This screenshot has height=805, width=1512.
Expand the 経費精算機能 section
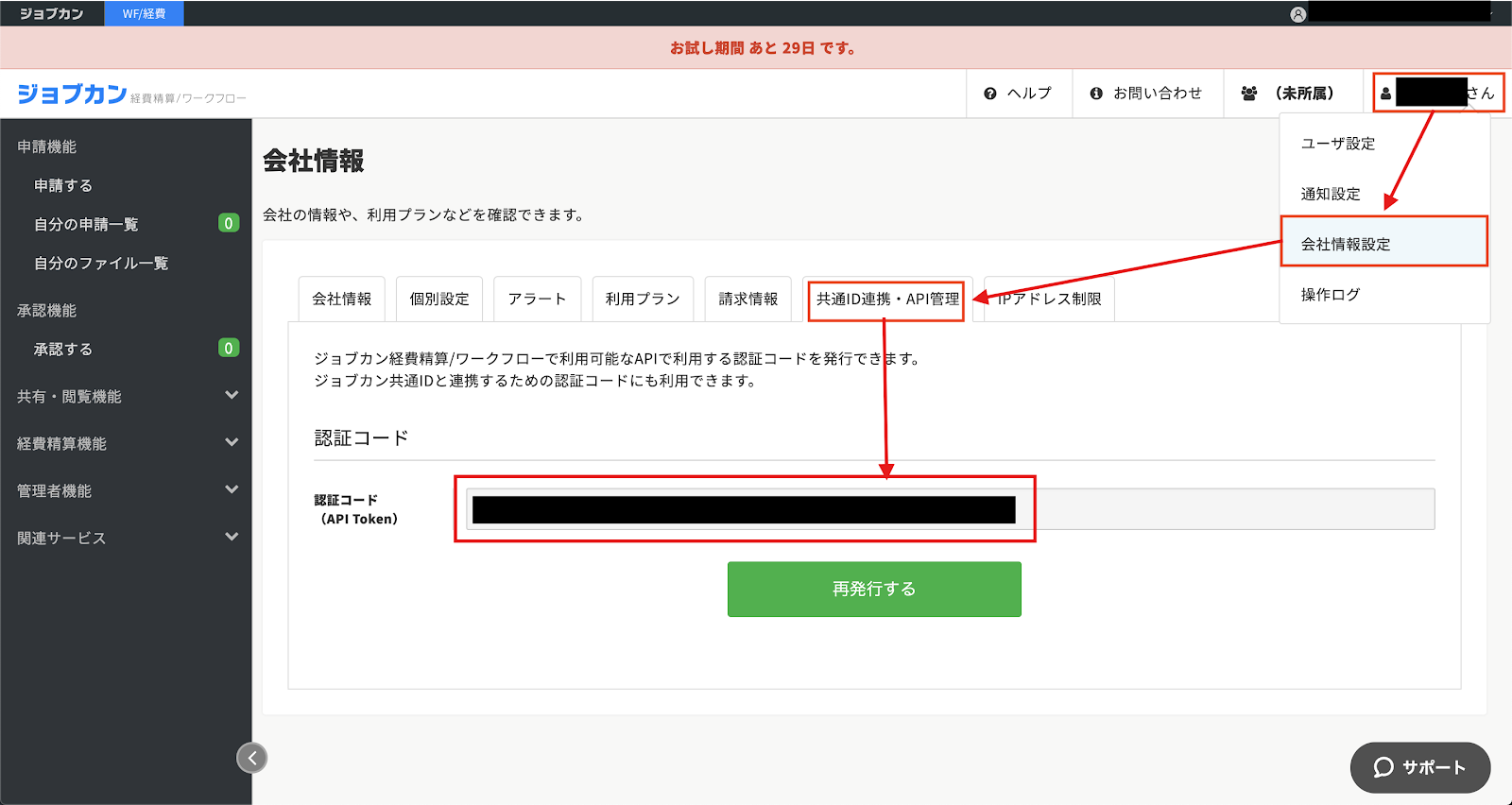(x=232, y=442)
